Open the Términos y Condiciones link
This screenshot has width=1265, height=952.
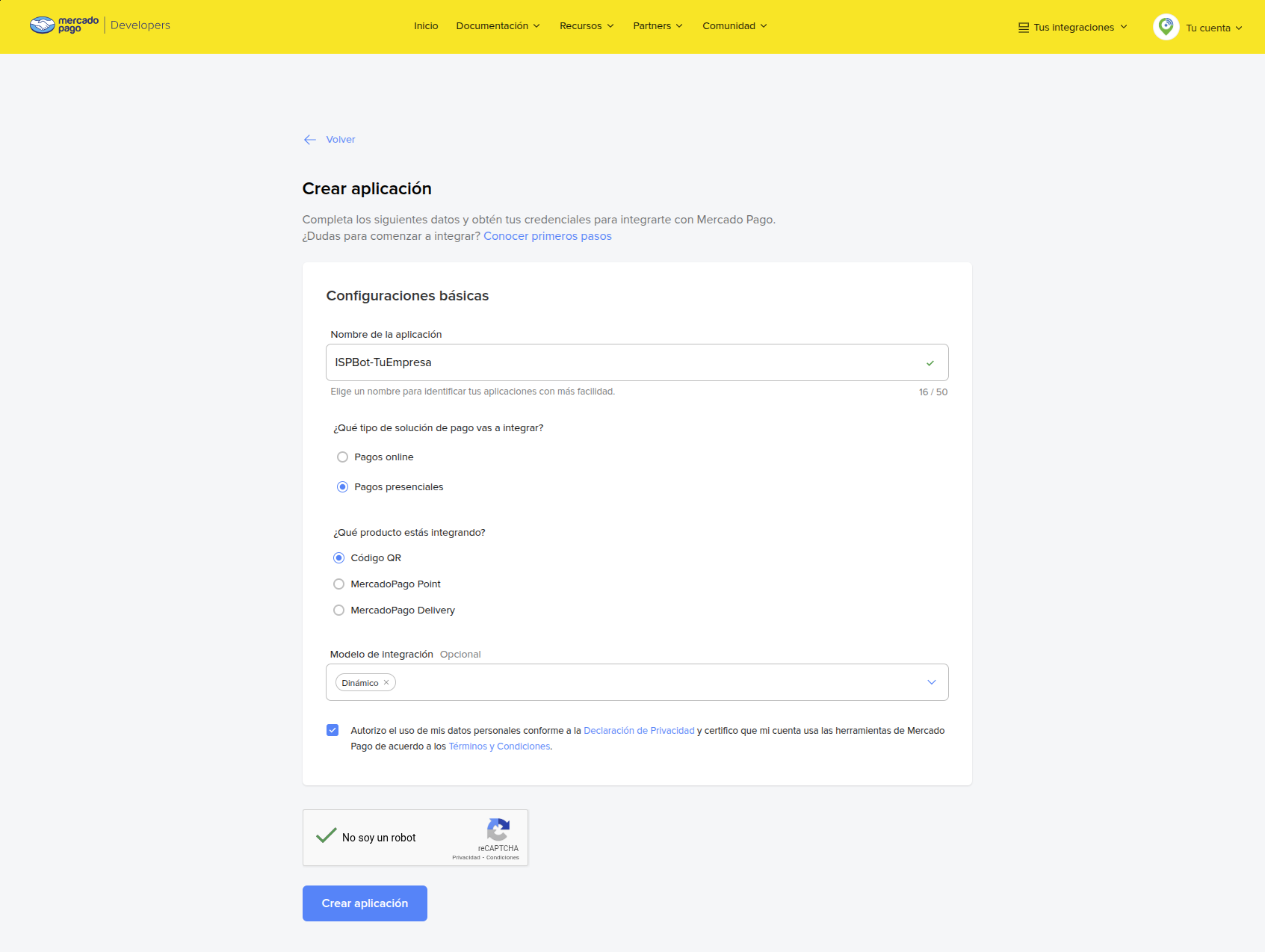499,747
